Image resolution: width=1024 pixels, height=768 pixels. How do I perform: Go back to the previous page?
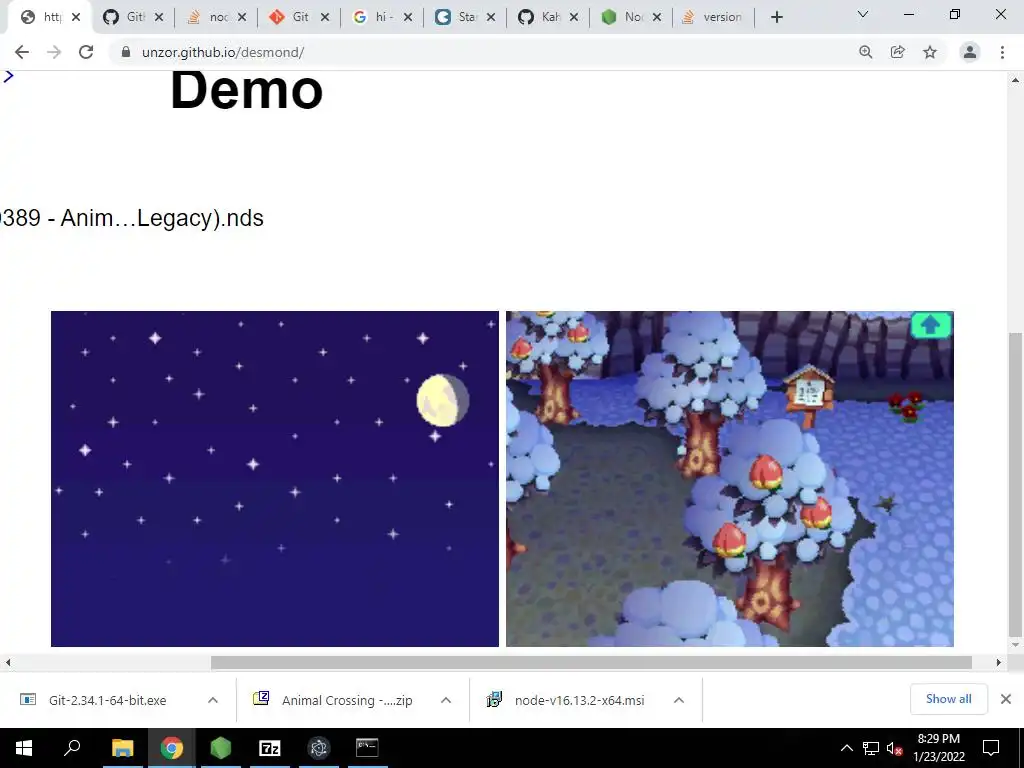22,52
